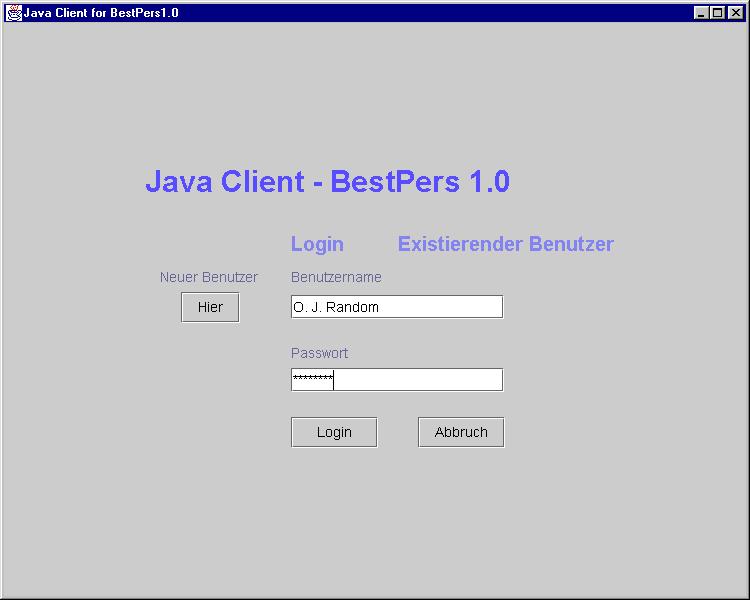Click the window title 'Java Client for BestPers1.0'
The width and height of the screenshot is (750, 600).
(x=100, y=13)
